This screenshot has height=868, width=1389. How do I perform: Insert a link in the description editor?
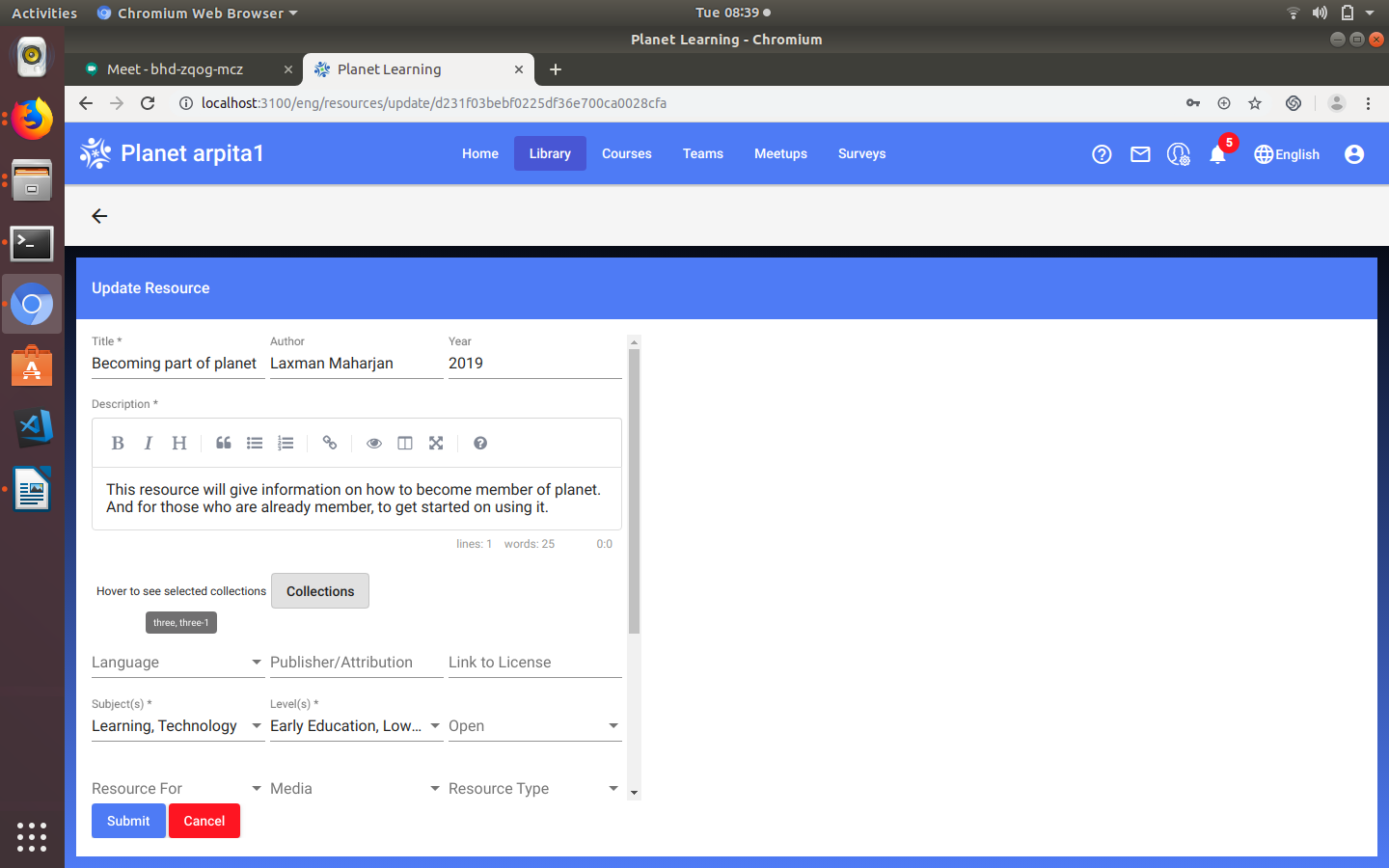[329, 443]
